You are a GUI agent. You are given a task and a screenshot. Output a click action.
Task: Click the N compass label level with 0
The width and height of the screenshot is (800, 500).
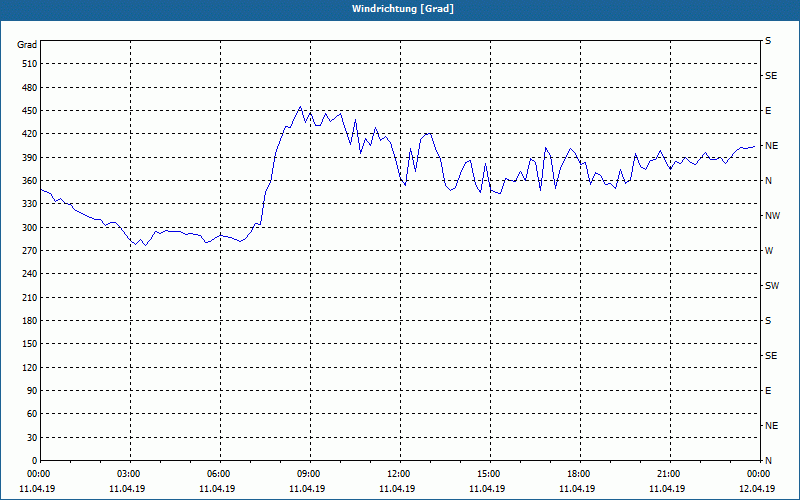click(x=768, y=461)
